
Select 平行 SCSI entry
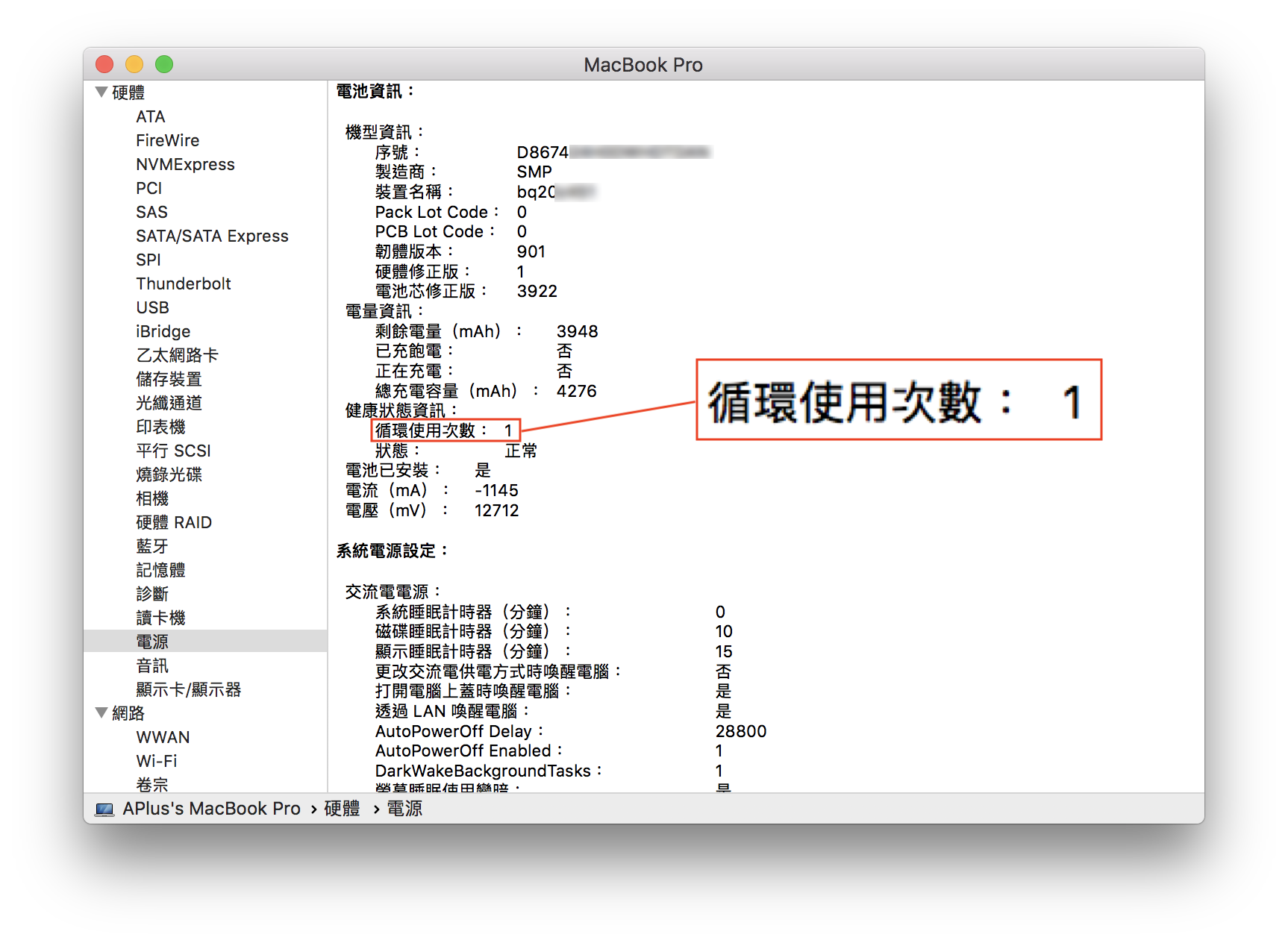coord(173,451)
